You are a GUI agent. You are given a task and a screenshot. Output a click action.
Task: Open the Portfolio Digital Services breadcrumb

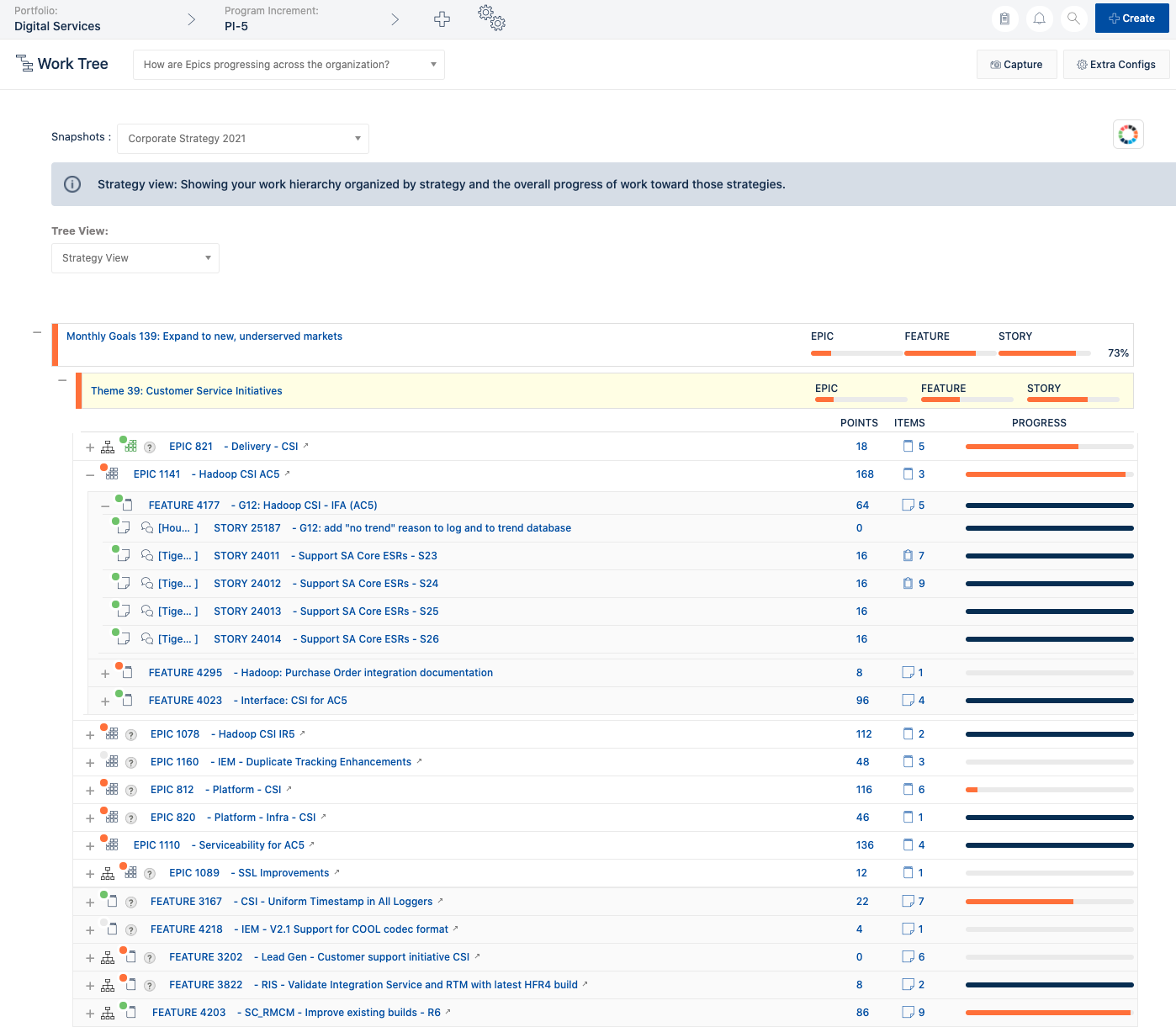tap(57, 19)
